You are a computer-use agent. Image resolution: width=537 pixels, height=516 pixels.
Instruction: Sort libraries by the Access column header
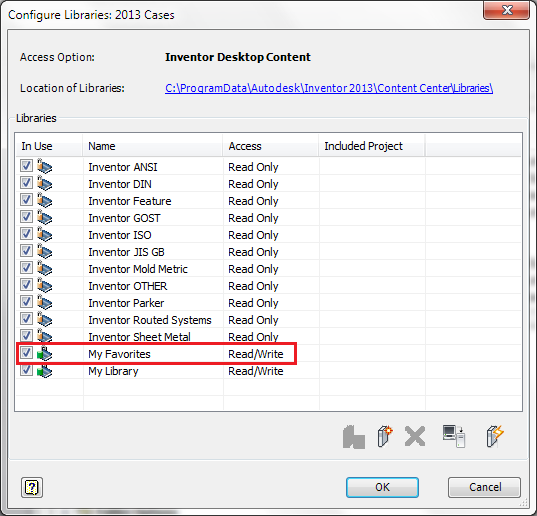coord(271,146)
